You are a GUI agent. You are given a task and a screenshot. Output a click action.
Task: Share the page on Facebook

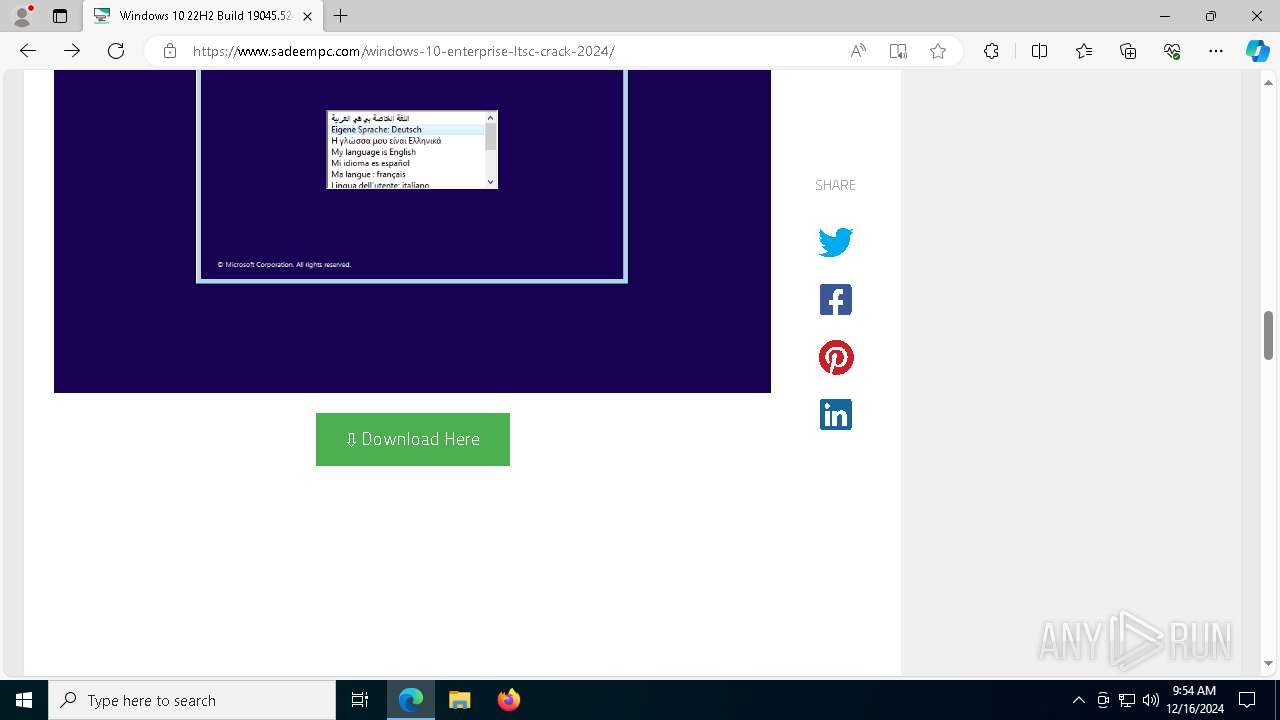click(835, 300)
